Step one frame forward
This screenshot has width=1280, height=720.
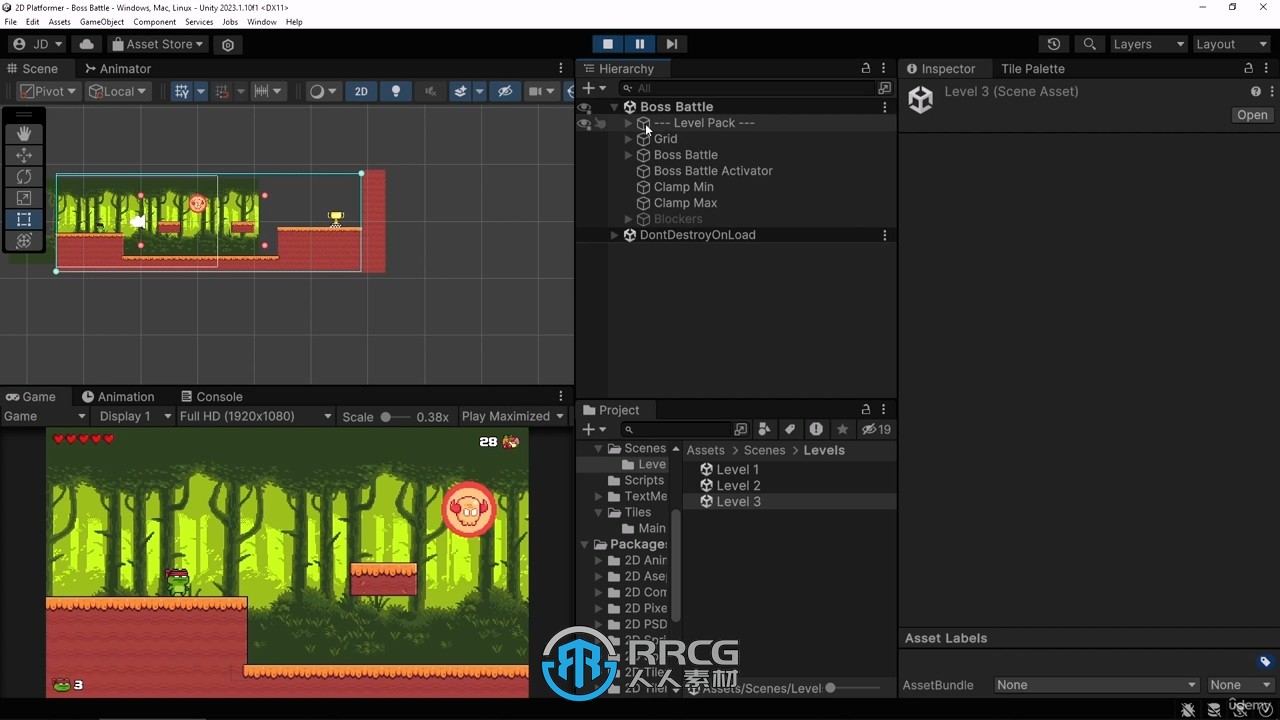coord(672,44)
